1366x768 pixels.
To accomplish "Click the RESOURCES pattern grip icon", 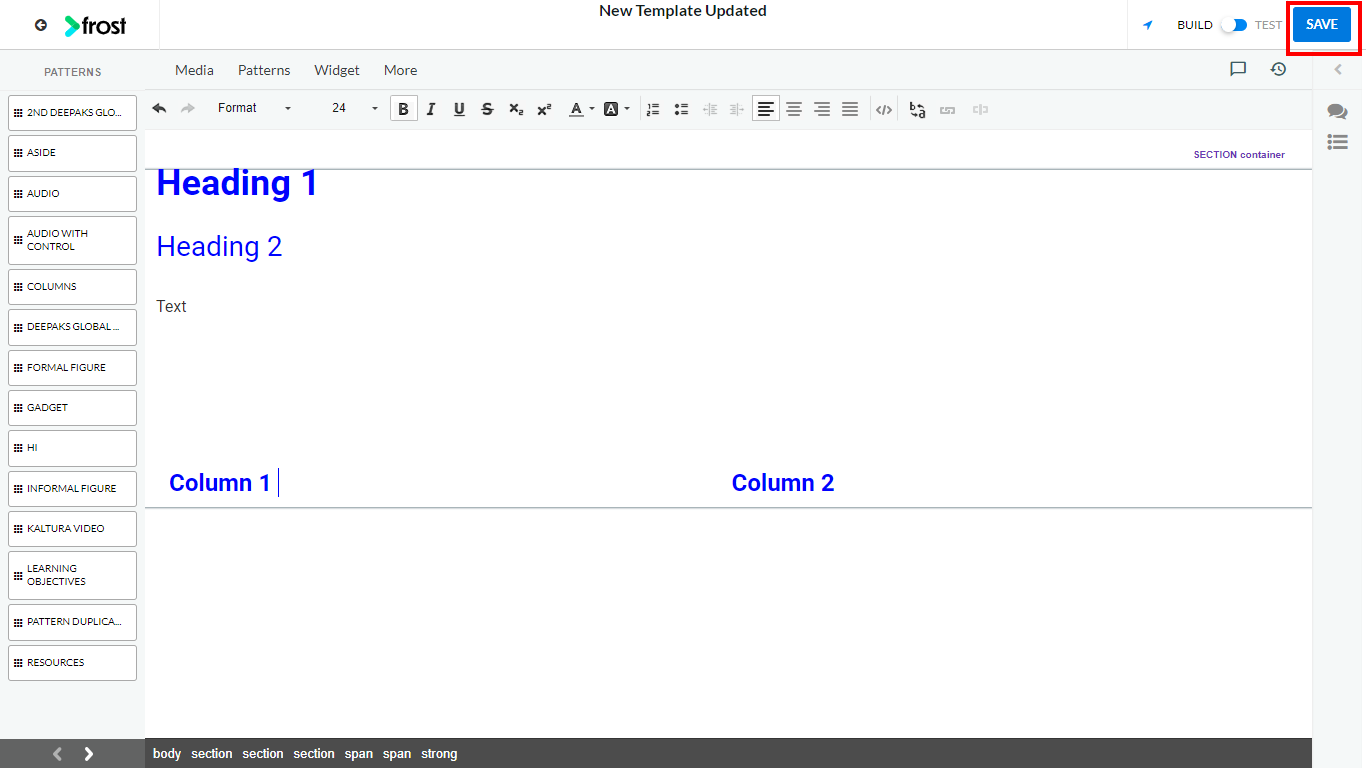I will 18,663.
